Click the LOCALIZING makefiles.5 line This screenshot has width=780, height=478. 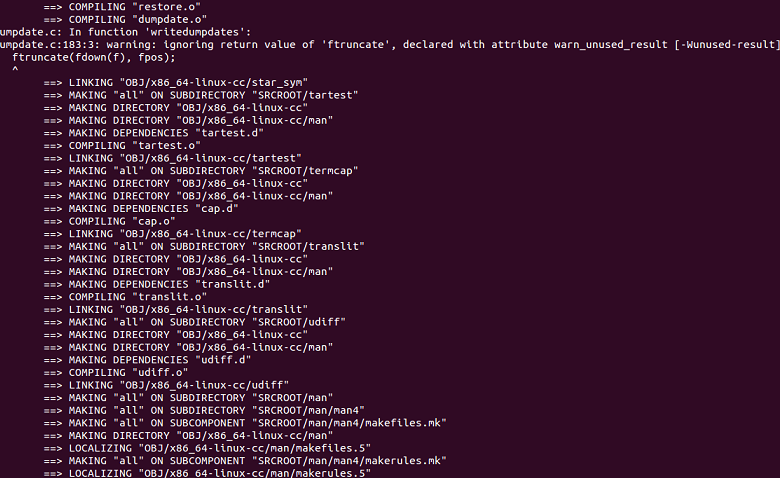[207, 448]
